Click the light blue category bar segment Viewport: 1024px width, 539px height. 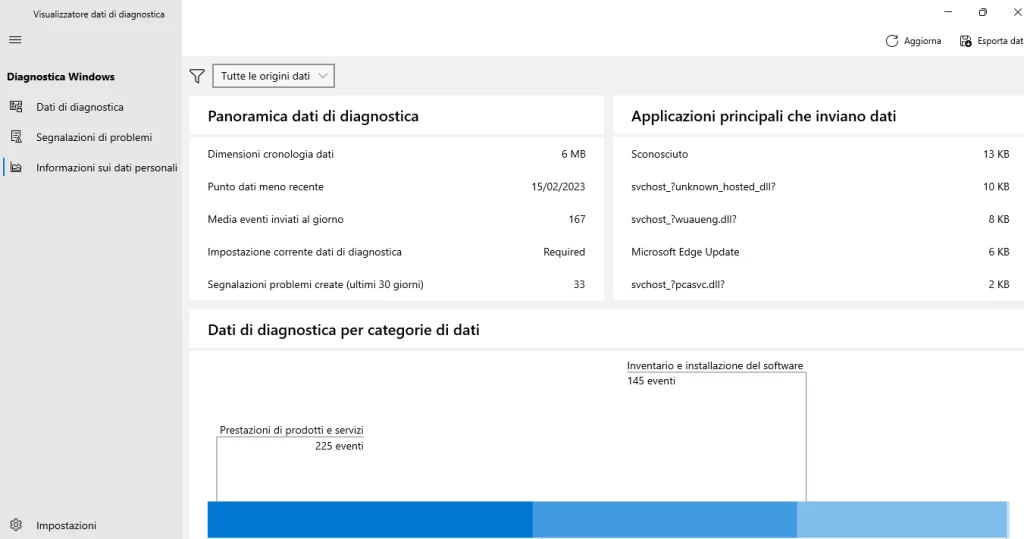coord(902,519)
